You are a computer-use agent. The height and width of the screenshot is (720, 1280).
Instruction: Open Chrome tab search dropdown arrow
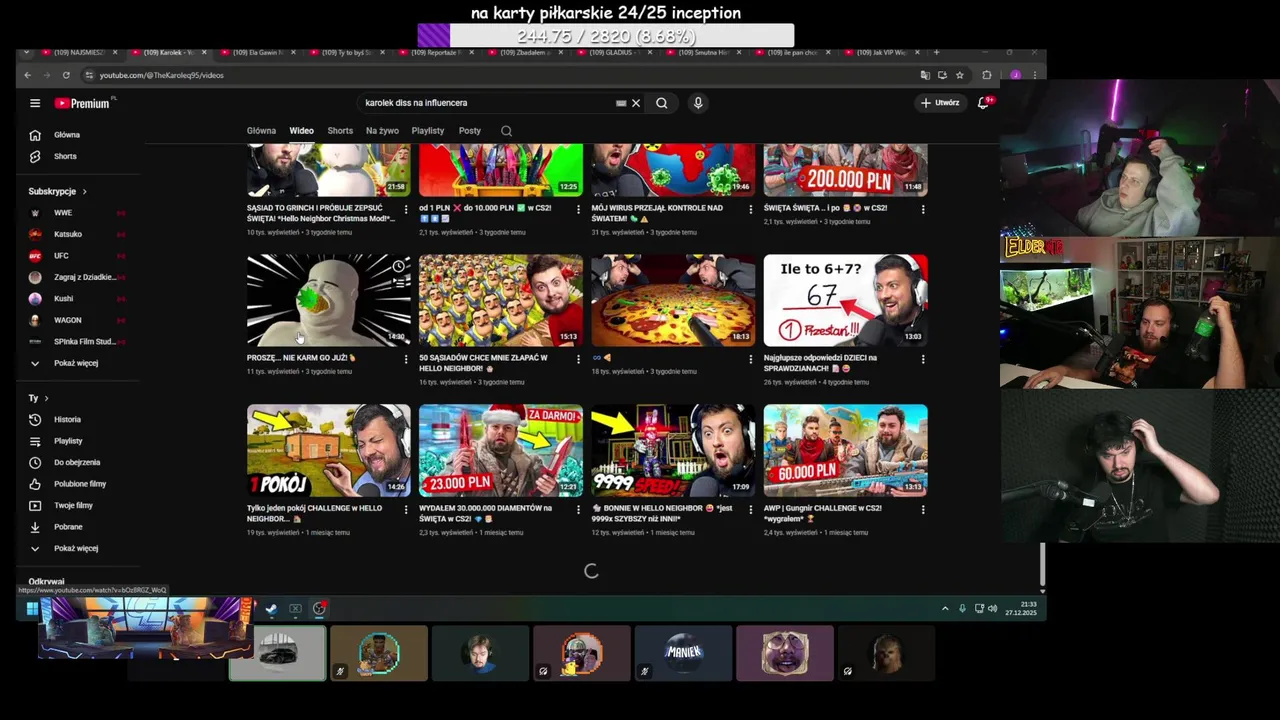pyautogui.click(x=26, y=52)
